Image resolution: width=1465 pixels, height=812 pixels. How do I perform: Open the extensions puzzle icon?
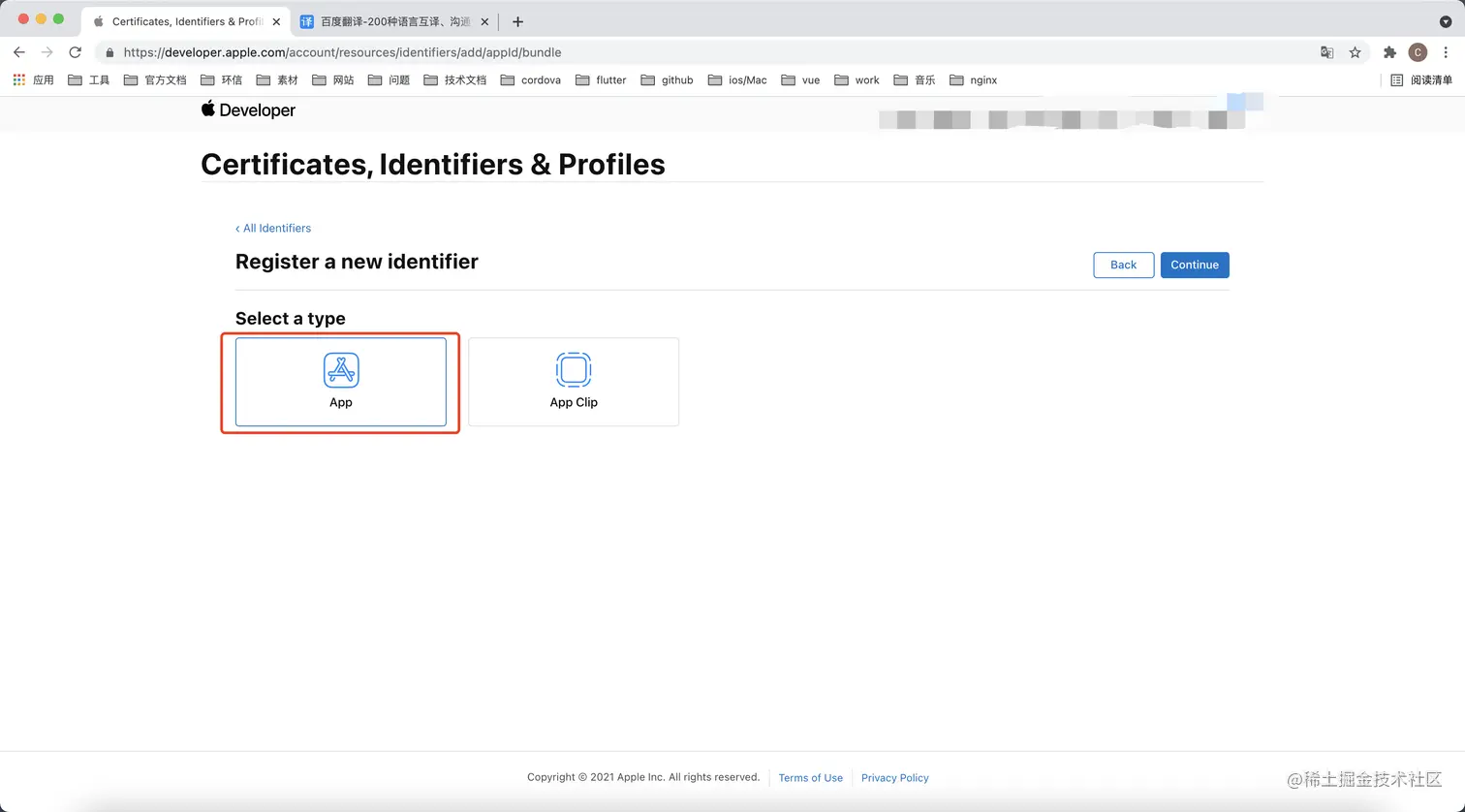coord(1389,52)
